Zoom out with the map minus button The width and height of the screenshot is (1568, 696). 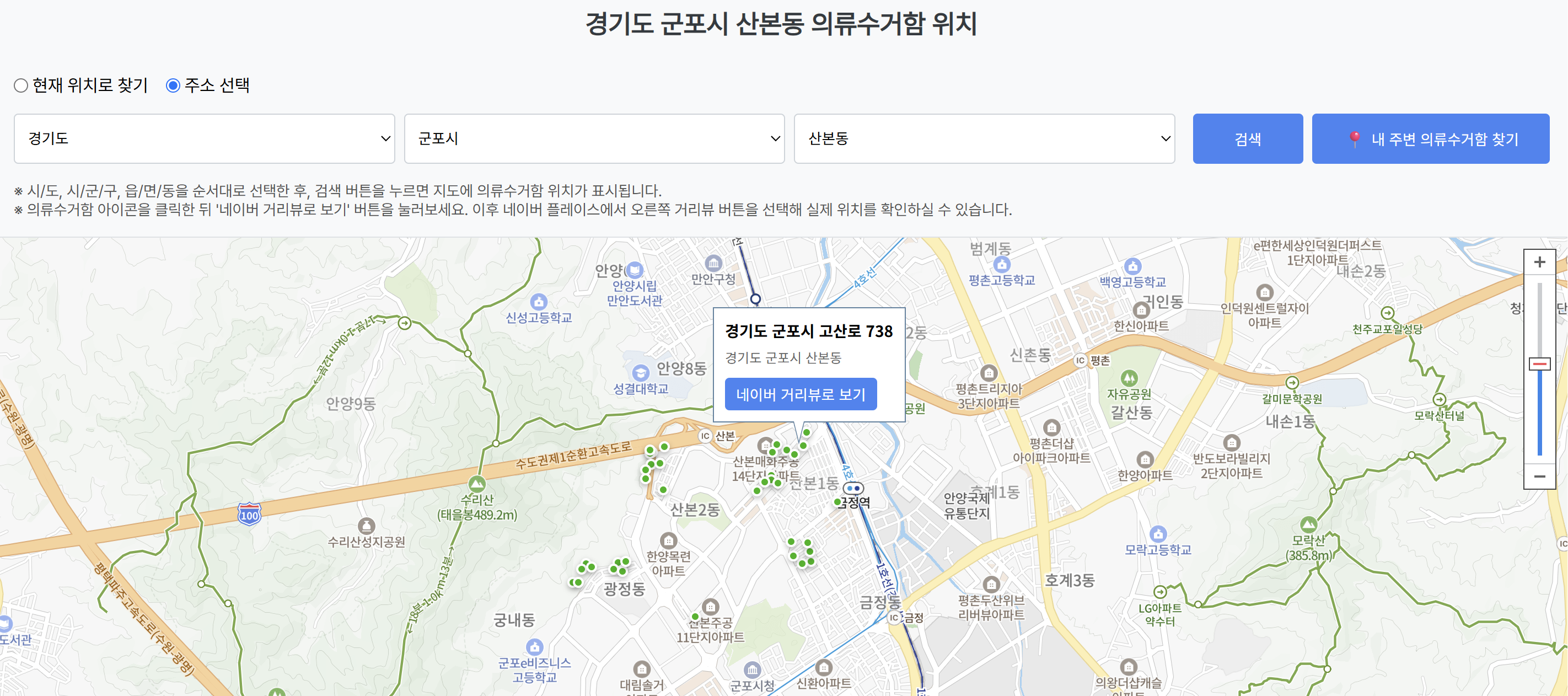pos(1539,476)
